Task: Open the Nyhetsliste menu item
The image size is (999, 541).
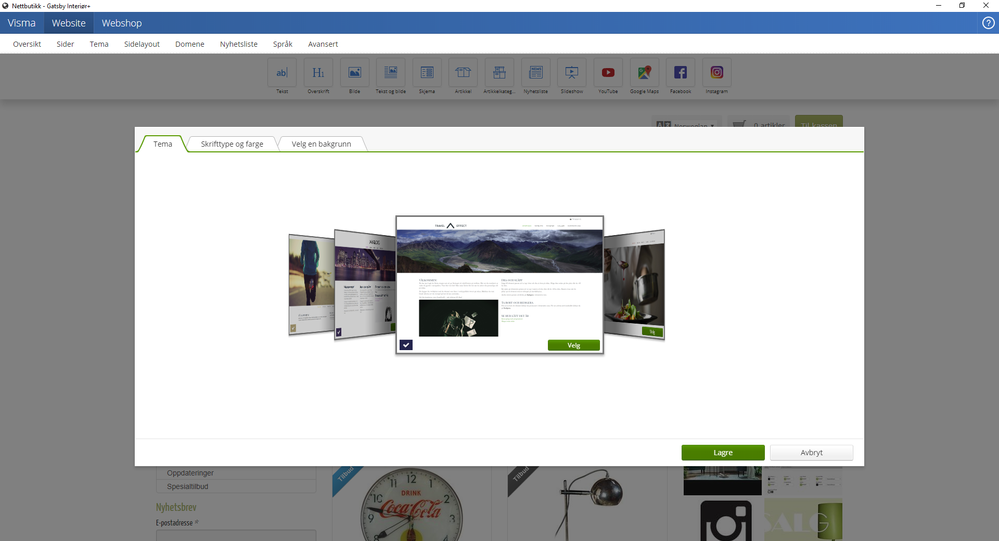Action: 239,44
